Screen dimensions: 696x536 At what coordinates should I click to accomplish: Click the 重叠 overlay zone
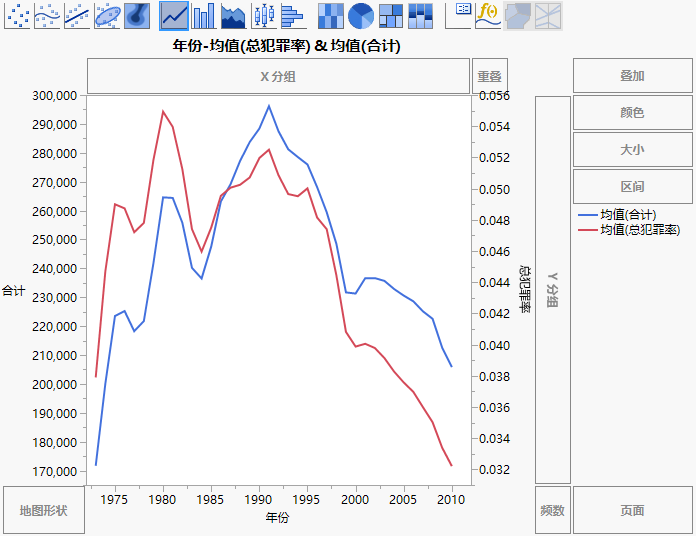[490, 76]
